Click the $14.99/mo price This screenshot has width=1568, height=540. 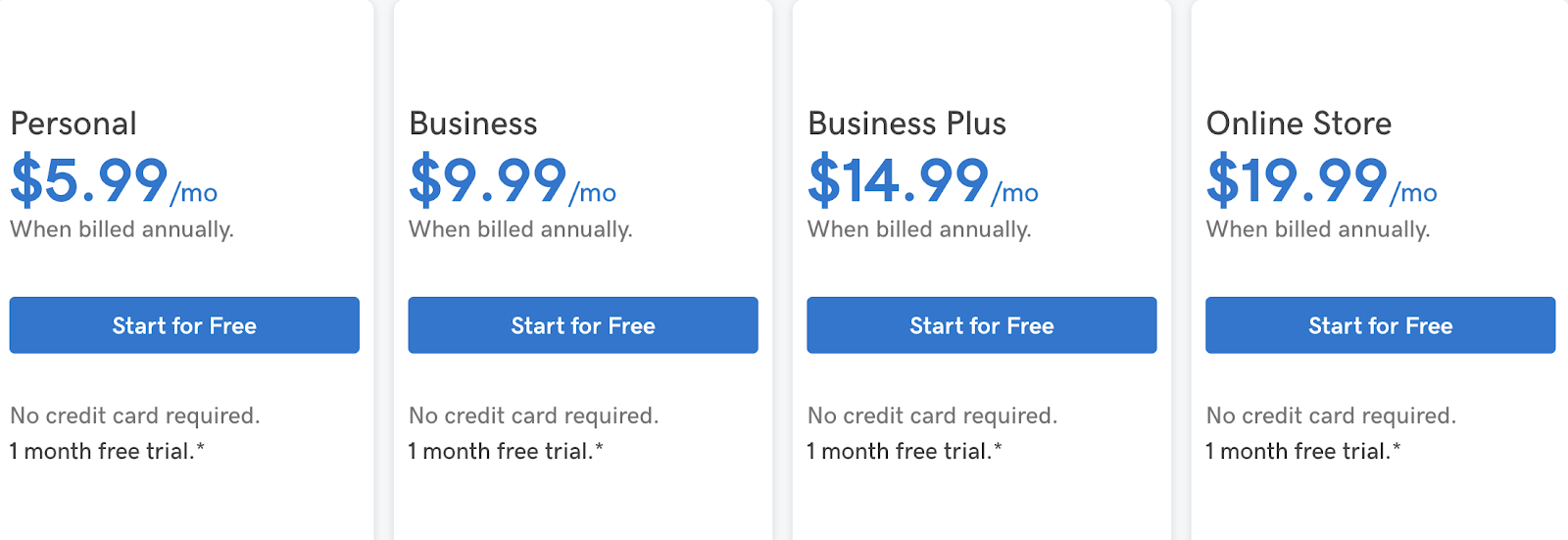pos(923,180)
